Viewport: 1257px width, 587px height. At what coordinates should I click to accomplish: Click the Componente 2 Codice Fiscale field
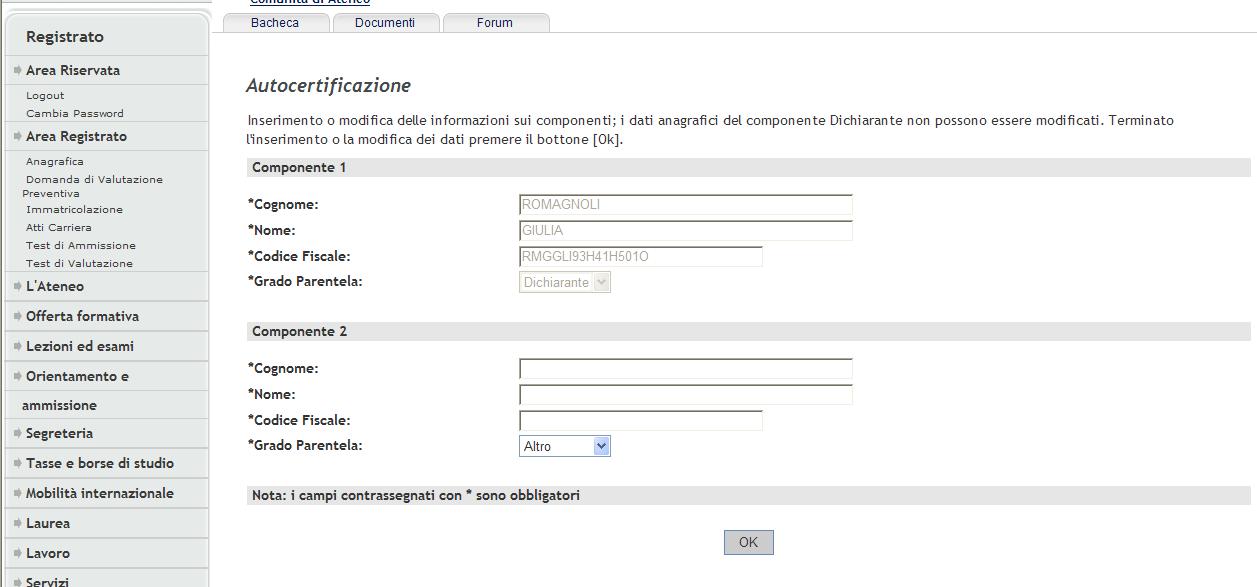coord(641,421)
